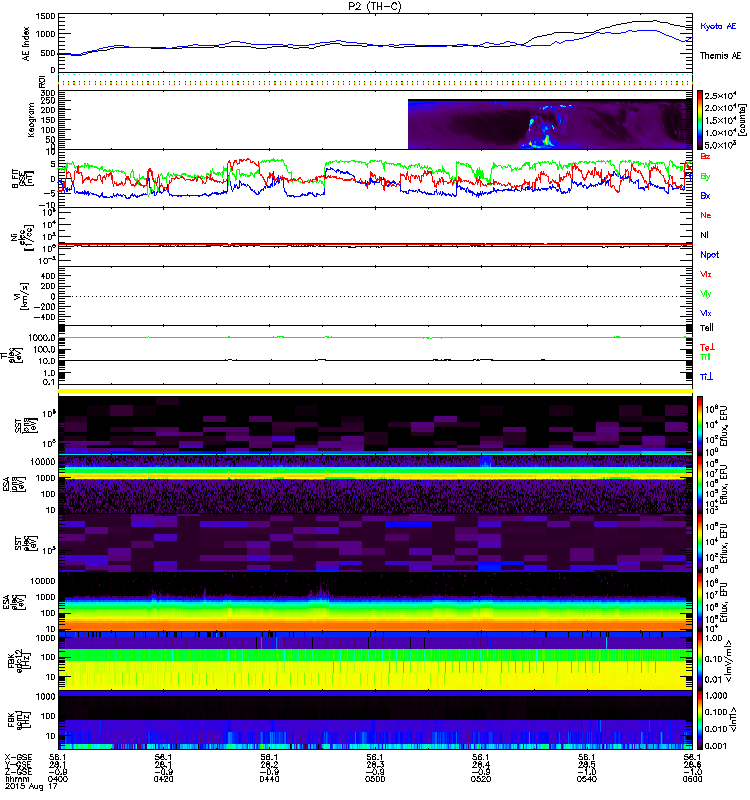The image size is (750, 800).
Task: Click the Kyoto AE legend label
Action: tap(717, 26)
